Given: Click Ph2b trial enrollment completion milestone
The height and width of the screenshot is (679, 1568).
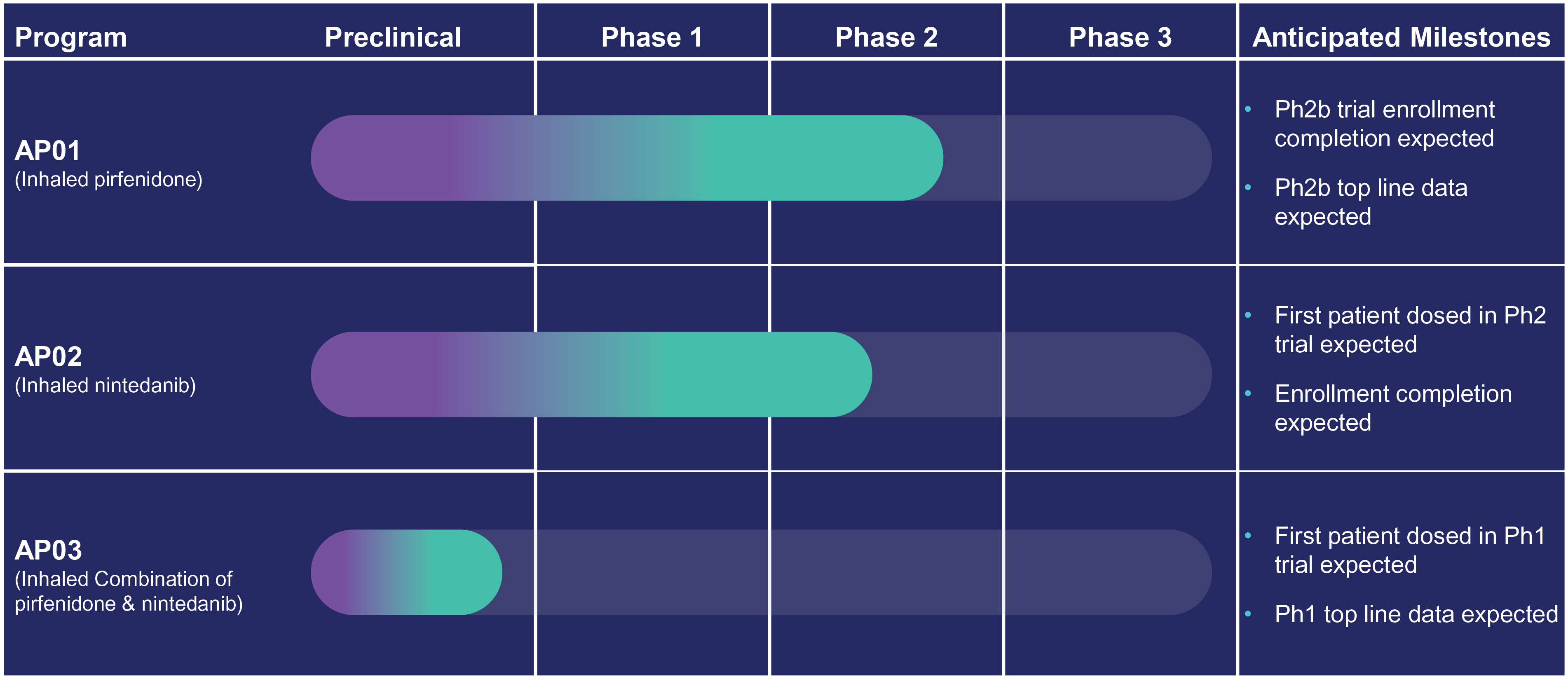Looking at the screenshot, I should tap(1384, 124).
